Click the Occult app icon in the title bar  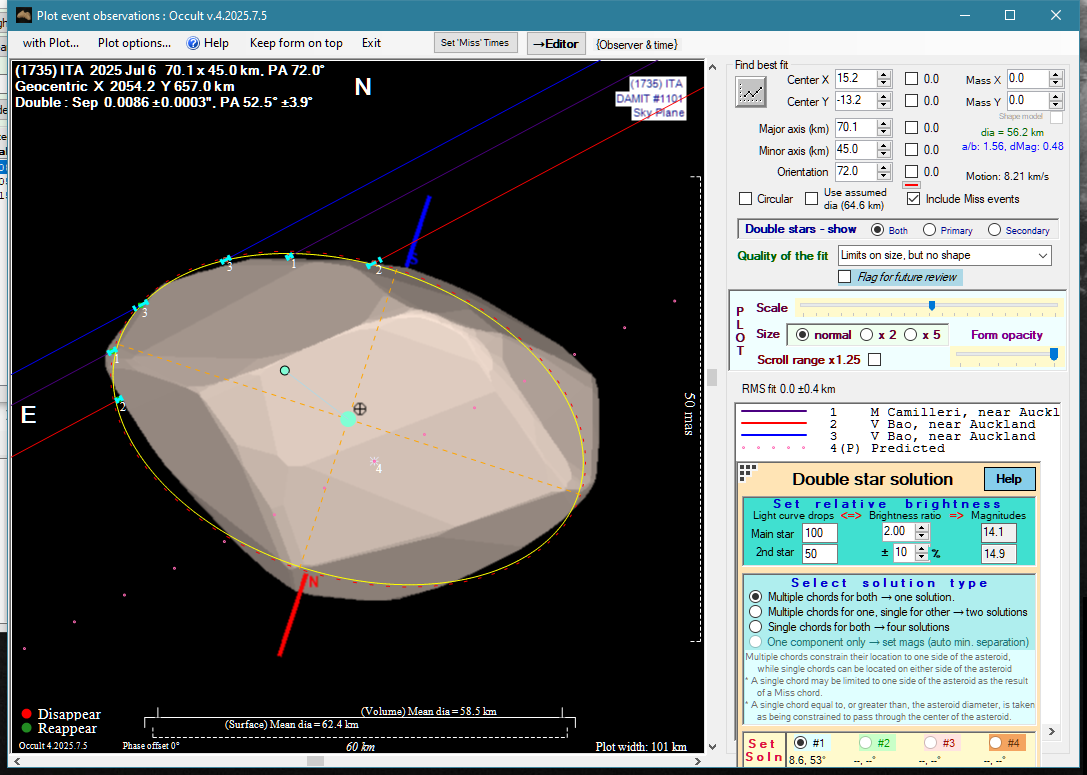22,15
